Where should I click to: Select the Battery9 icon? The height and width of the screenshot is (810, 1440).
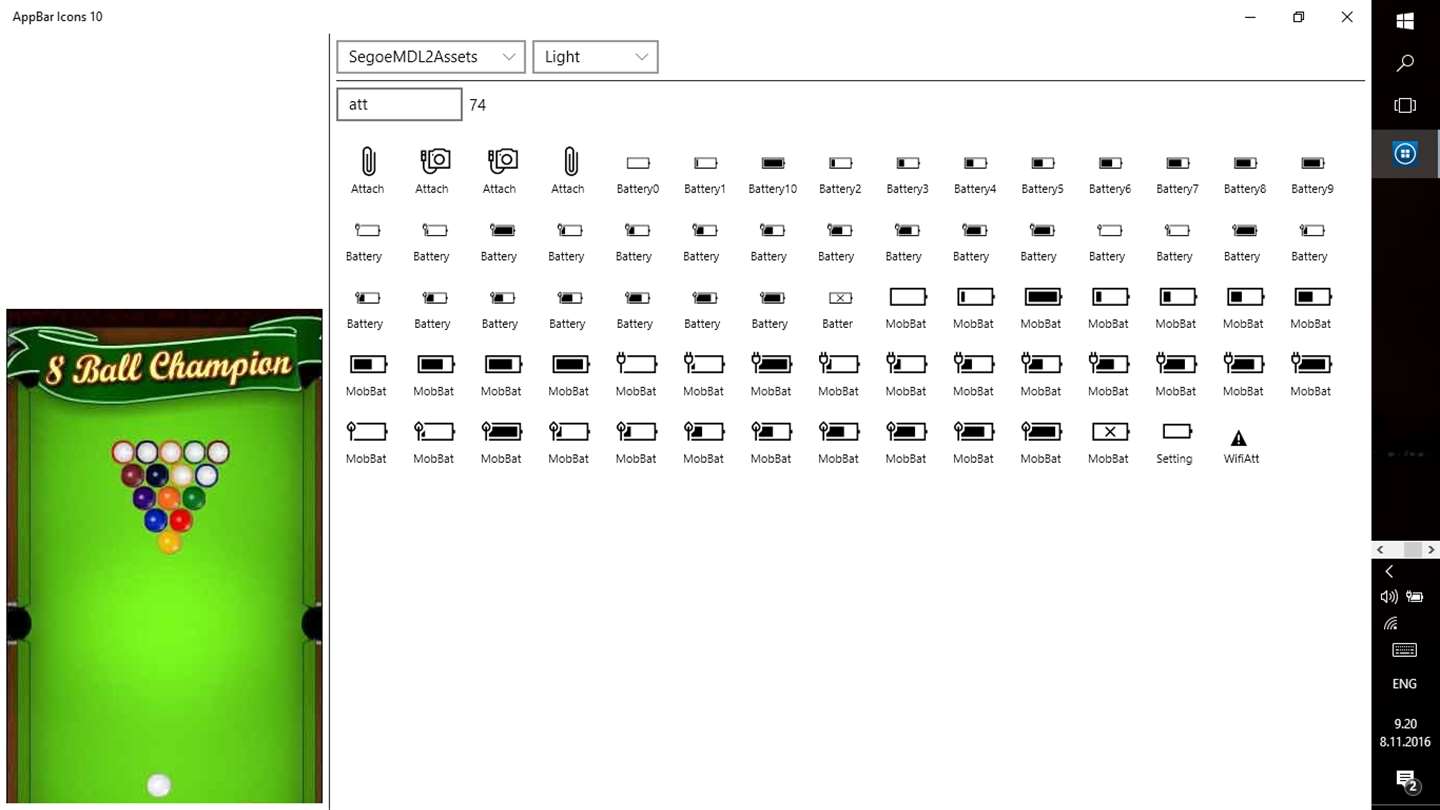pyautogui.click(x=1313, y=162)
